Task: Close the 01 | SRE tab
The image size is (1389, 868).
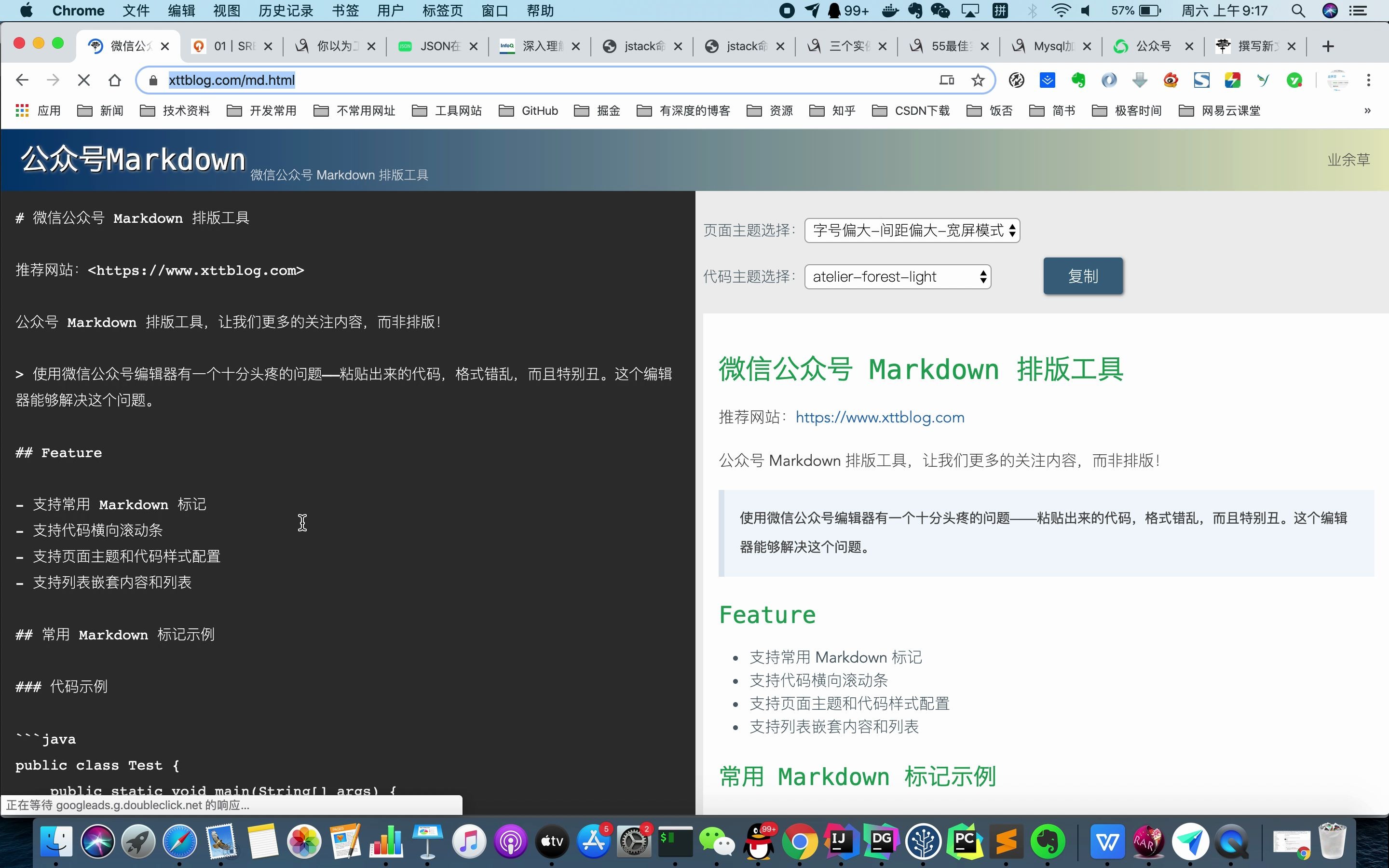Action: coord(268,46)
